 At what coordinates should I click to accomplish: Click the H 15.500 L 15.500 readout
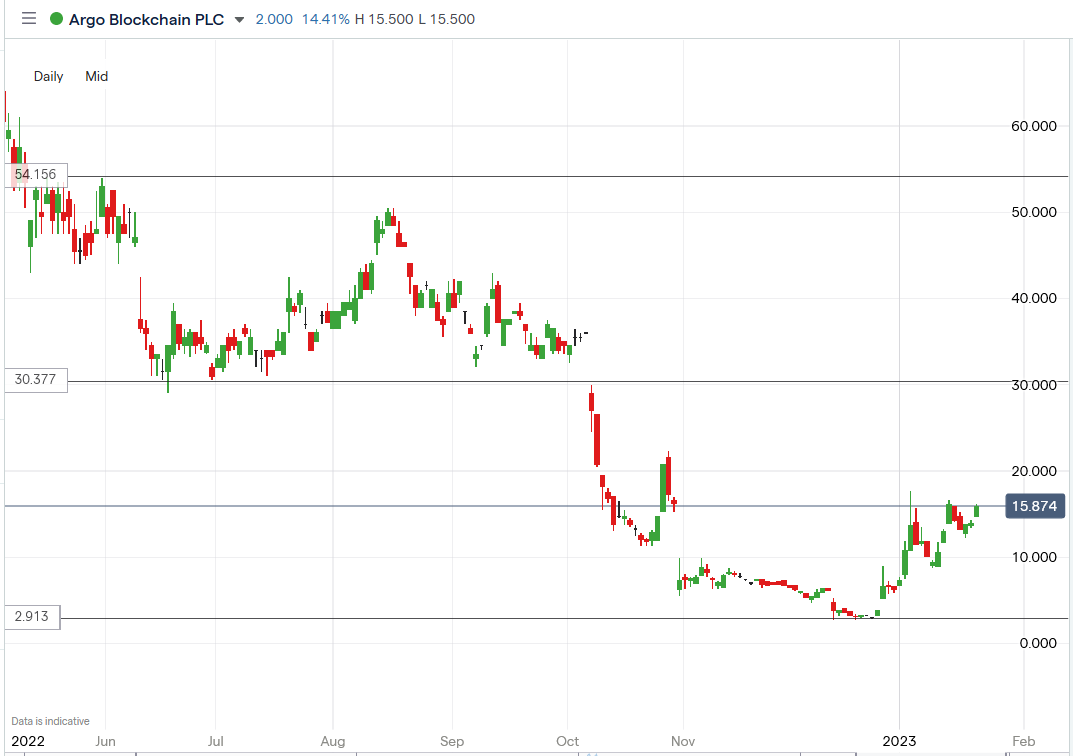pos(415,19)
